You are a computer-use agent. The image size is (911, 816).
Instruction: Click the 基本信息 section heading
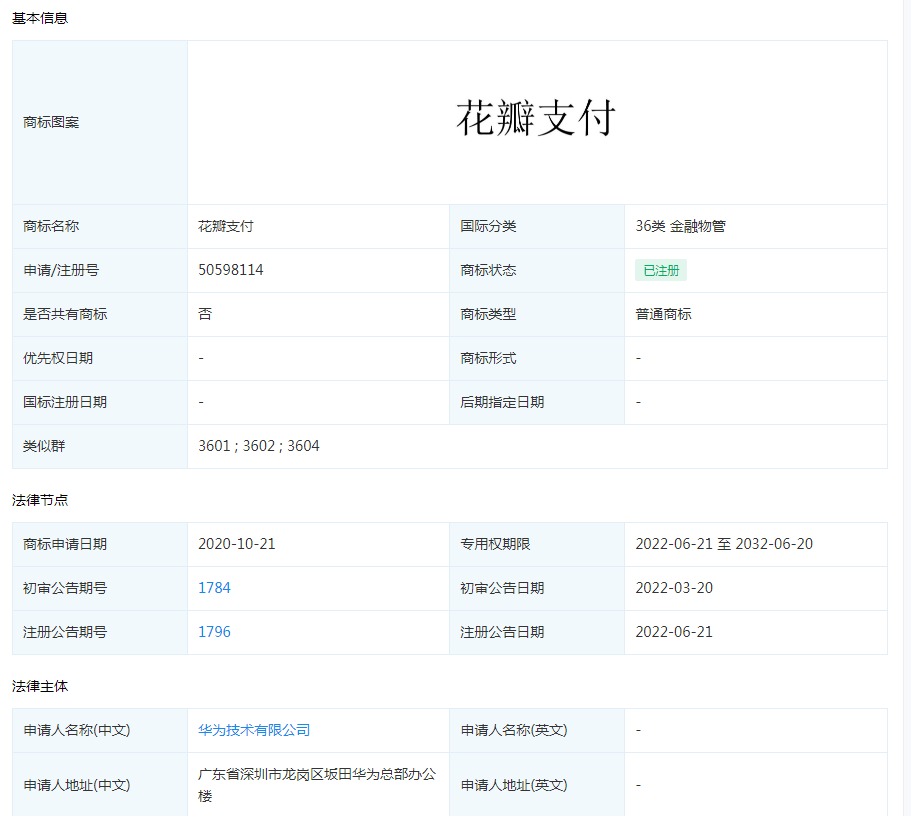(x=40, y=19)
